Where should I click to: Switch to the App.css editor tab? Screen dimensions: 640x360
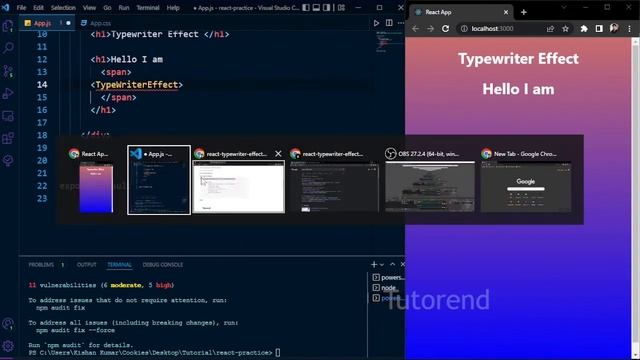(x=97, y=23)
